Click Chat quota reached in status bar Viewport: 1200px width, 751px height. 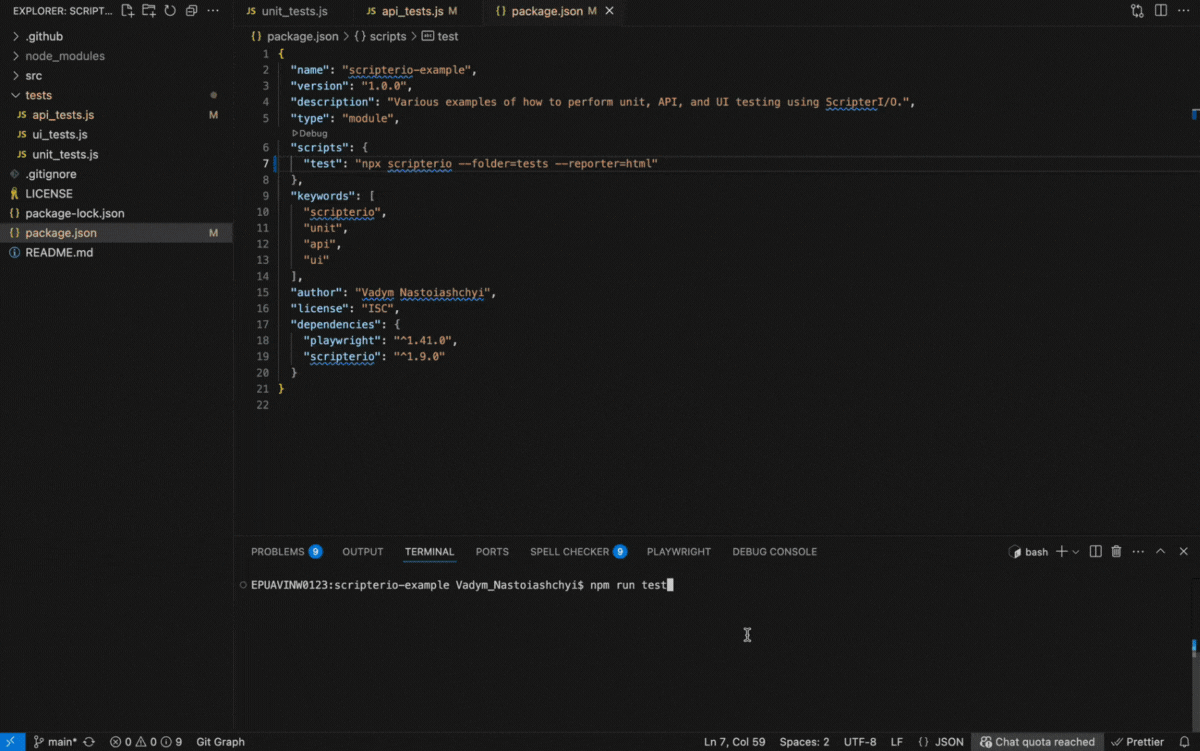(x=1036, y=742)
